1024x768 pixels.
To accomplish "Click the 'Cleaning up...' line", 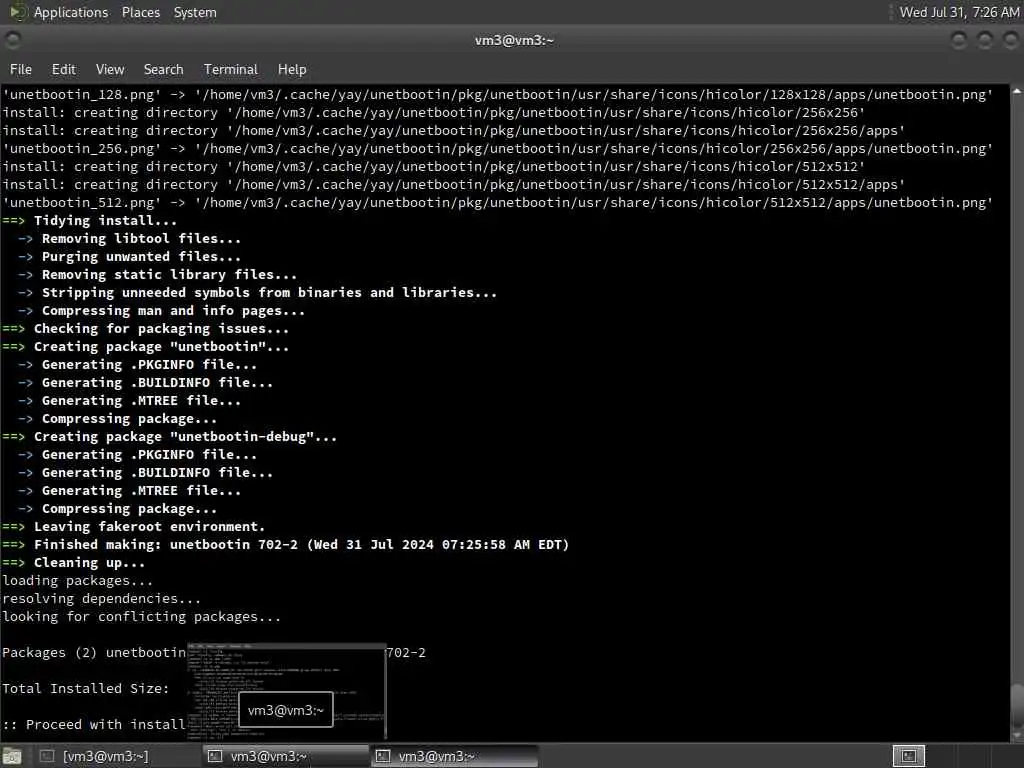I will pyautogui.click(x=74, y=563).
